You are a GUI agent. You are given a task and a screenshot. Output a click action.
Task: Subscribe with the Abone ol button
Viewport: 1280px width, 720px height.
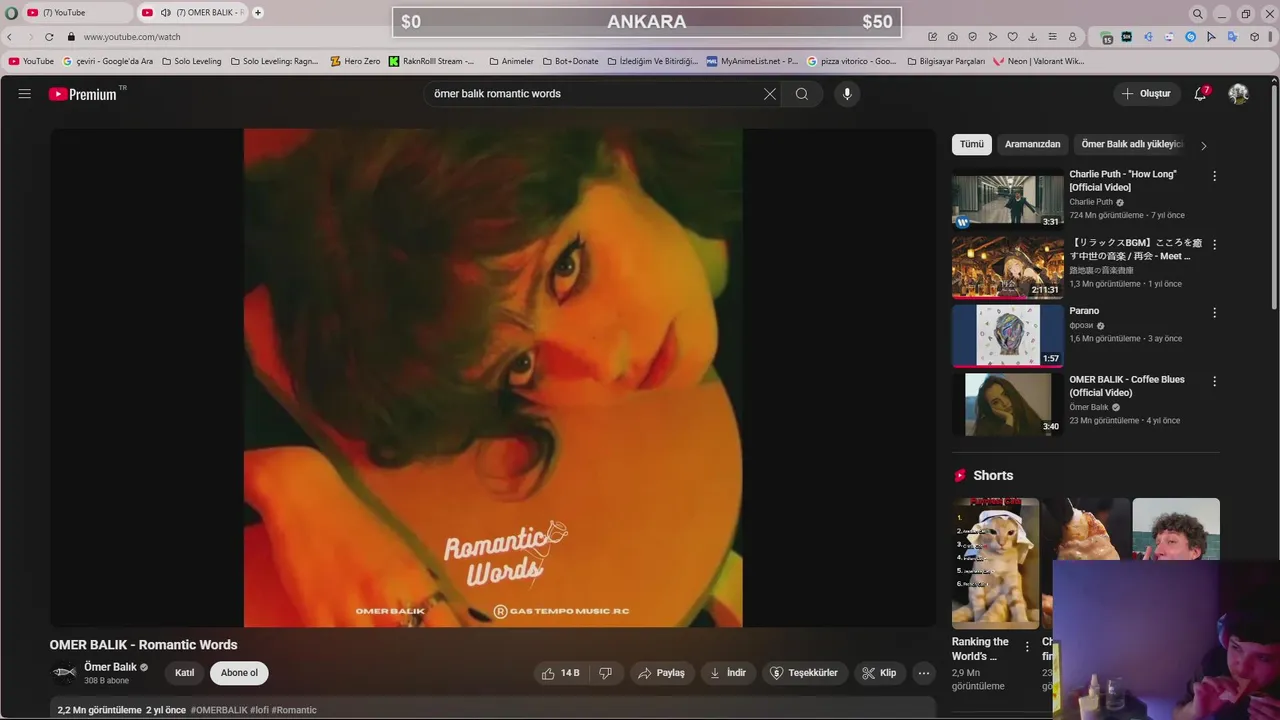(x=239, y=673)
